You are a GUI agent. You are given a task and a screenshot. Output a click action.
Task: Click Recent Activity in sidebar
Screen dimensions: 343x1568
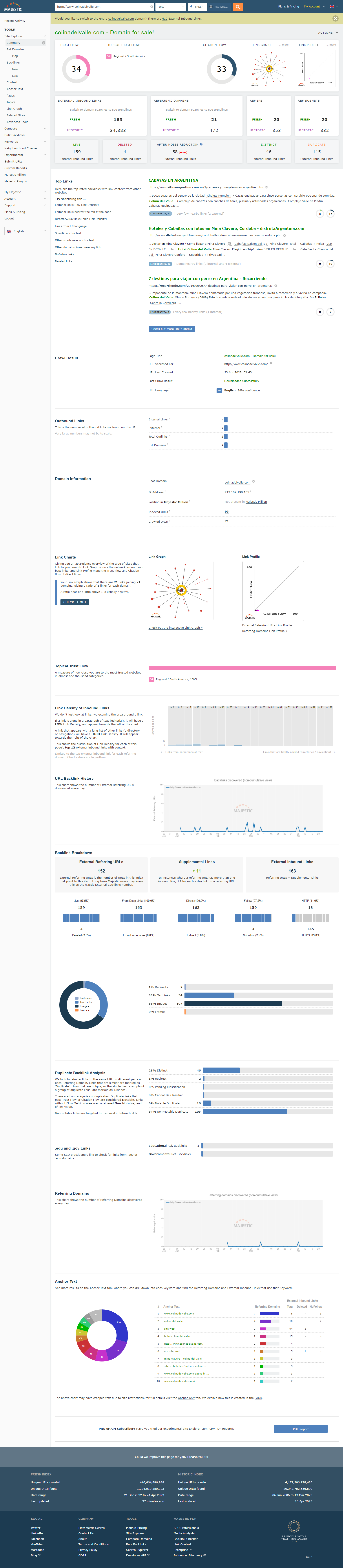pos(15,21)
